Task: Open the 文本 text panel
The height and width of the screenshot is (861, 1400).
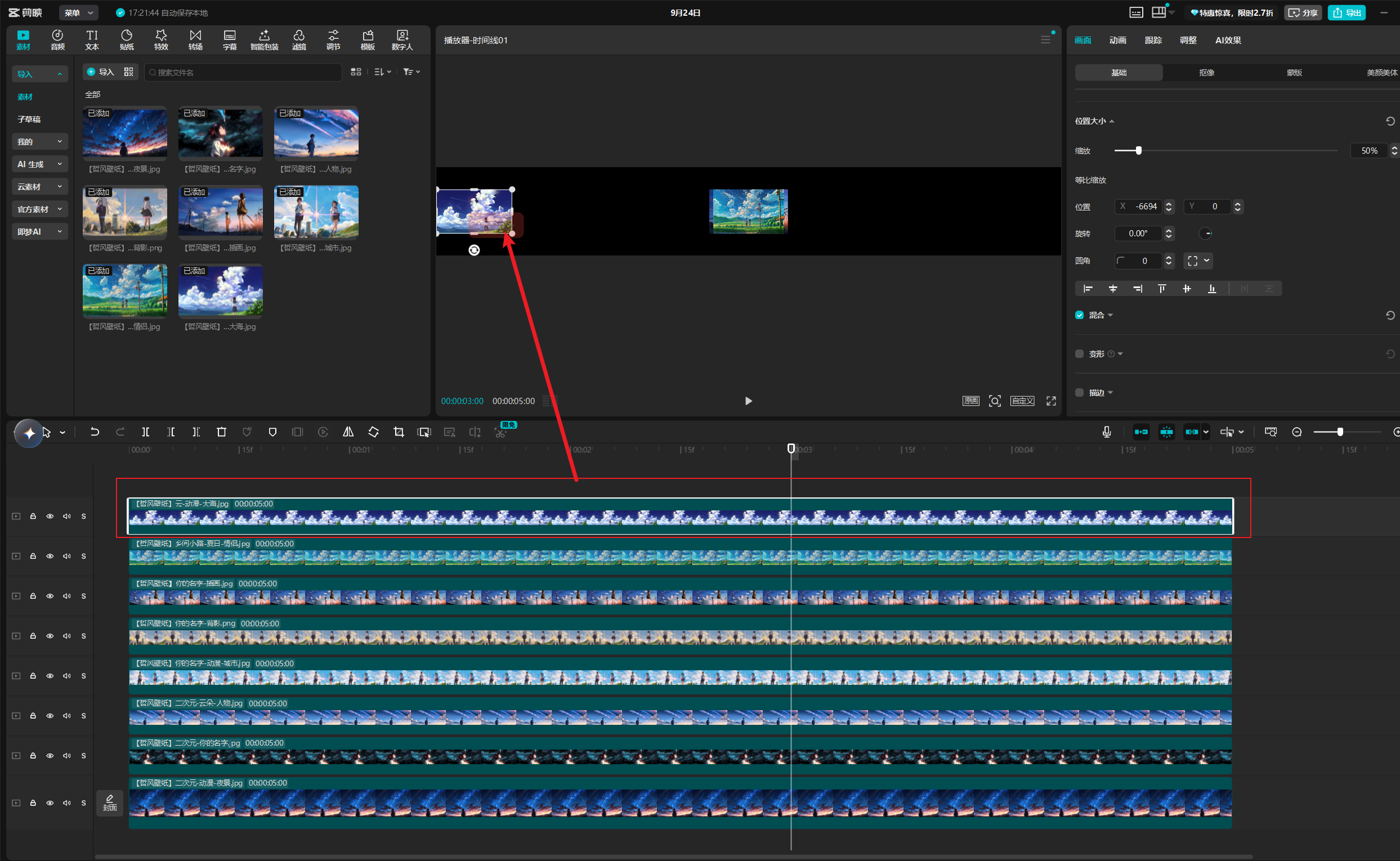Action: [92, 40]
